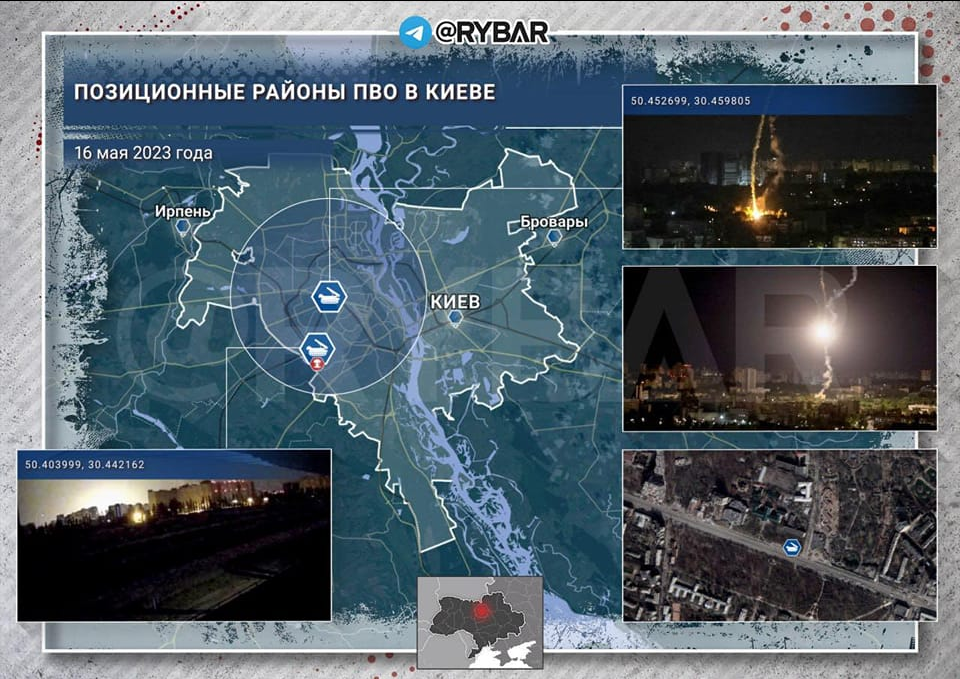
Task: Click the lower air defense launcher icon
Action: (317, 348)
